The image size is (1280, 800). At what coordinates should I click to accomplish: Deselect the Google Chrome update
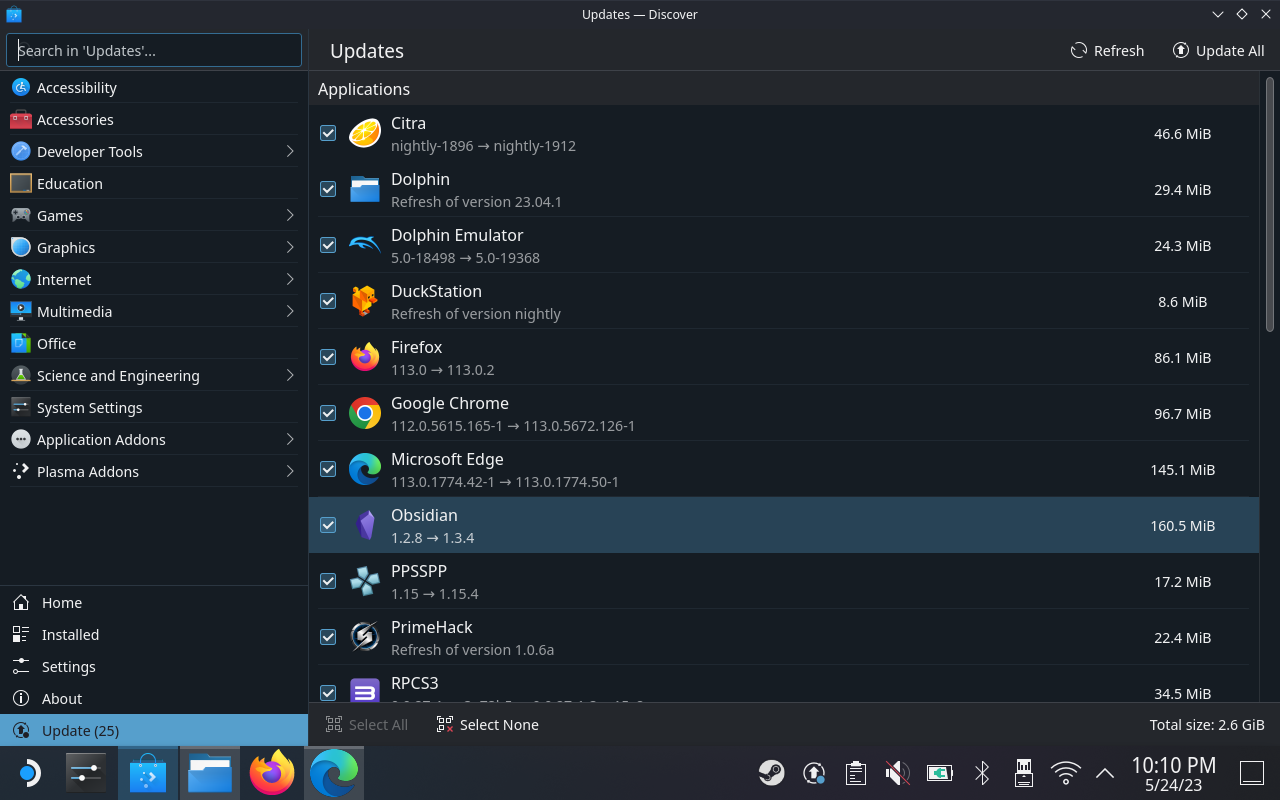click(x=328, y=412)
